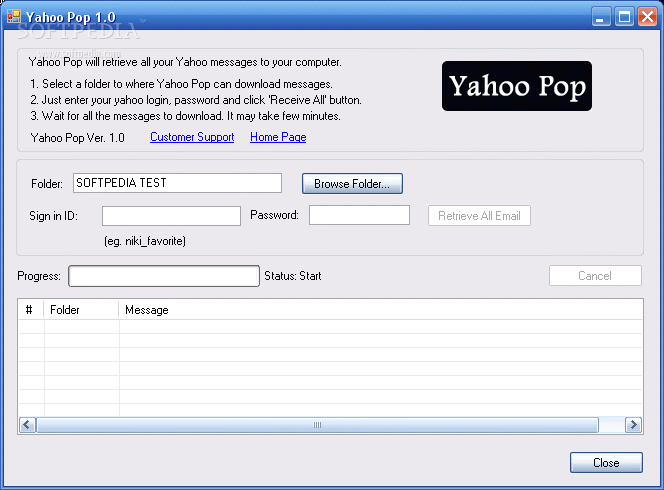Click the 'Sign in ID:' label
Screen dimensions: 664x490
point(53,216)
